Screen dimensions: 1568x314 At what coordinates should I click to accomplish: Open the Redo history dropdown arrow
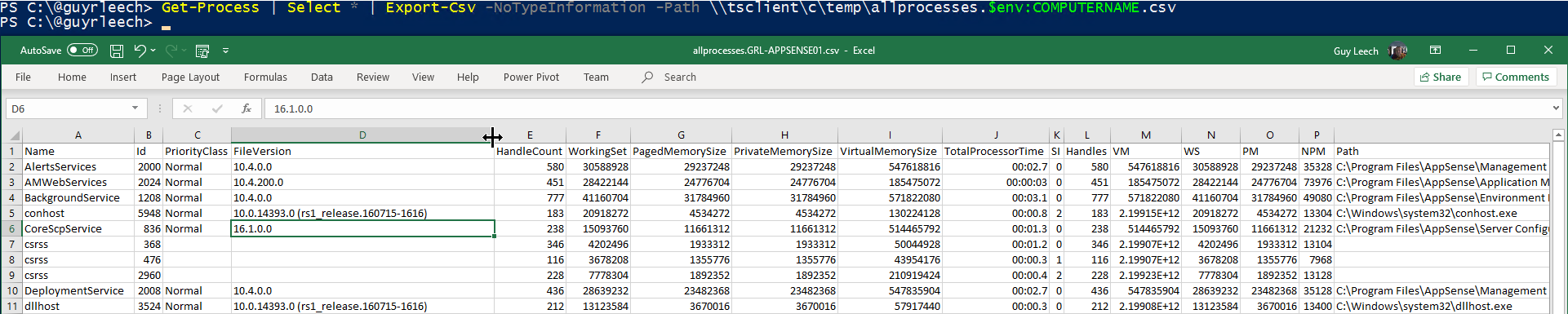[184, 51]
